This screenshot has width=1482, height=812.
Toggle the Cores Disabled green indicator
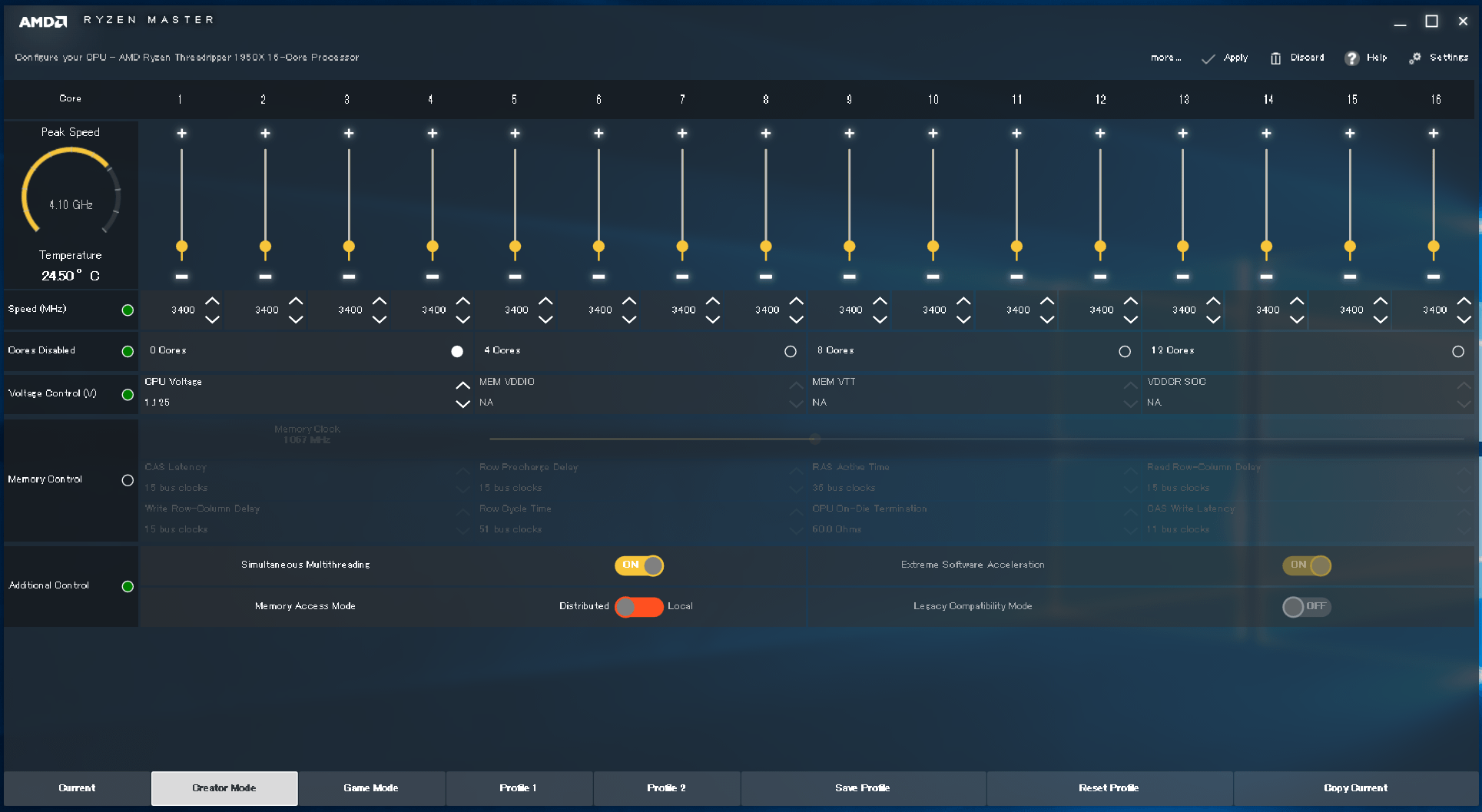[x=128, y=351]
